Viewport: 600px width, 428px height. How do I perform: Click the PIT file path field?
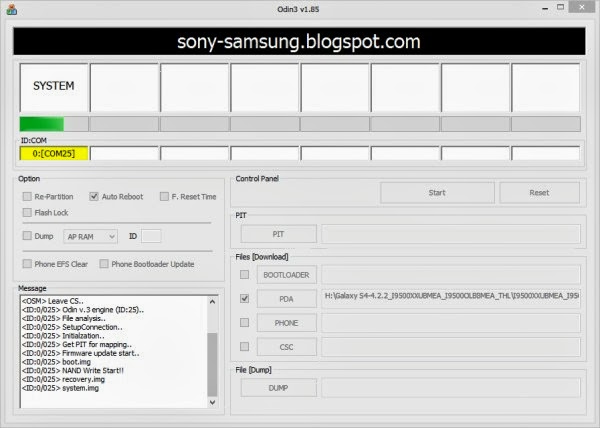(x=451, y=234)
